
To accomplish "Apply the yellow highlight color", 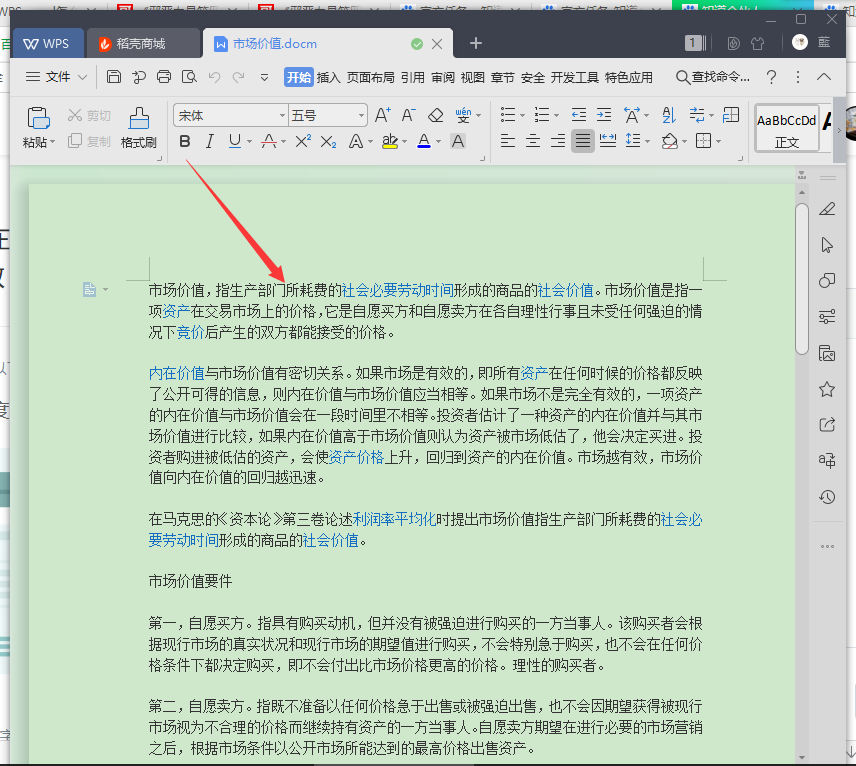I will point(389,141).
